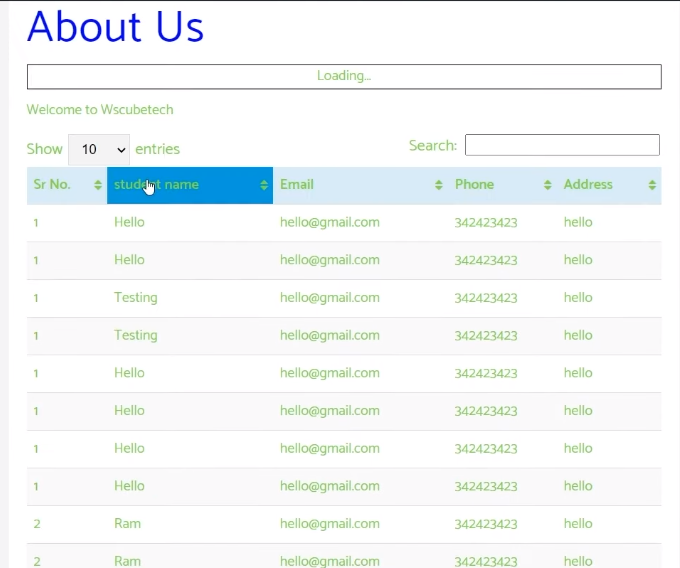Click the Welcome to Wscubetech text

pos(100,110)
